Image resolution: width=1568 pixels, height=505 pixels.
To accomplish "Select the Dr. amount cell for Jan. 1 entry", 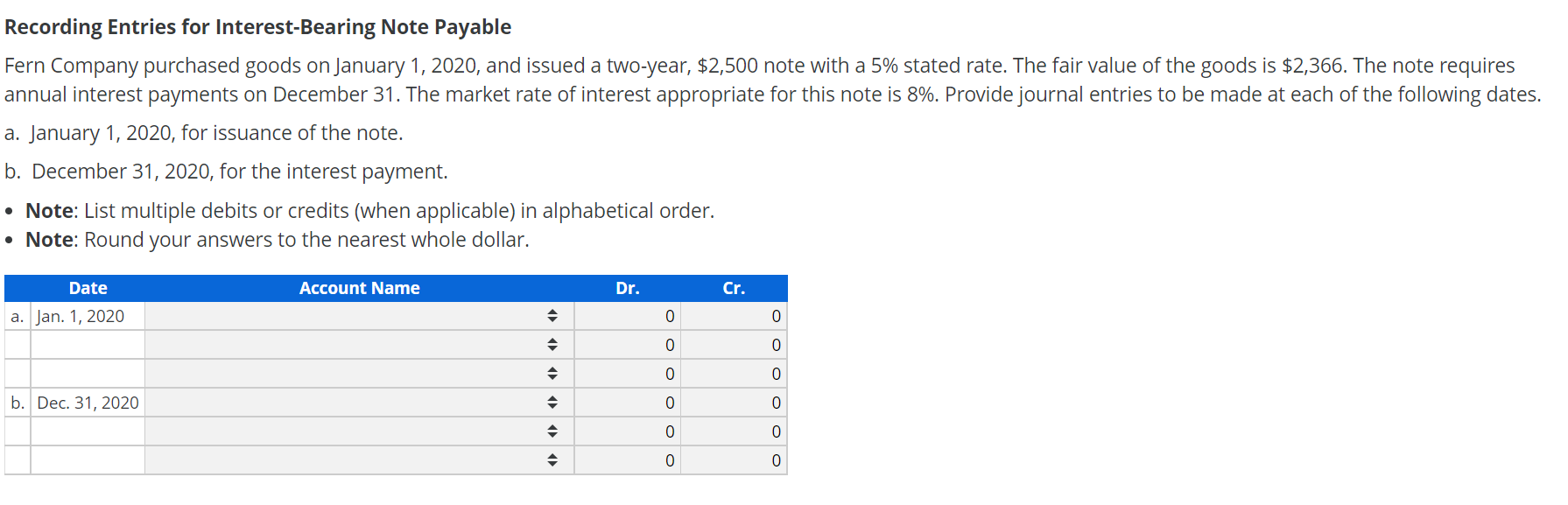I will 628,316.
